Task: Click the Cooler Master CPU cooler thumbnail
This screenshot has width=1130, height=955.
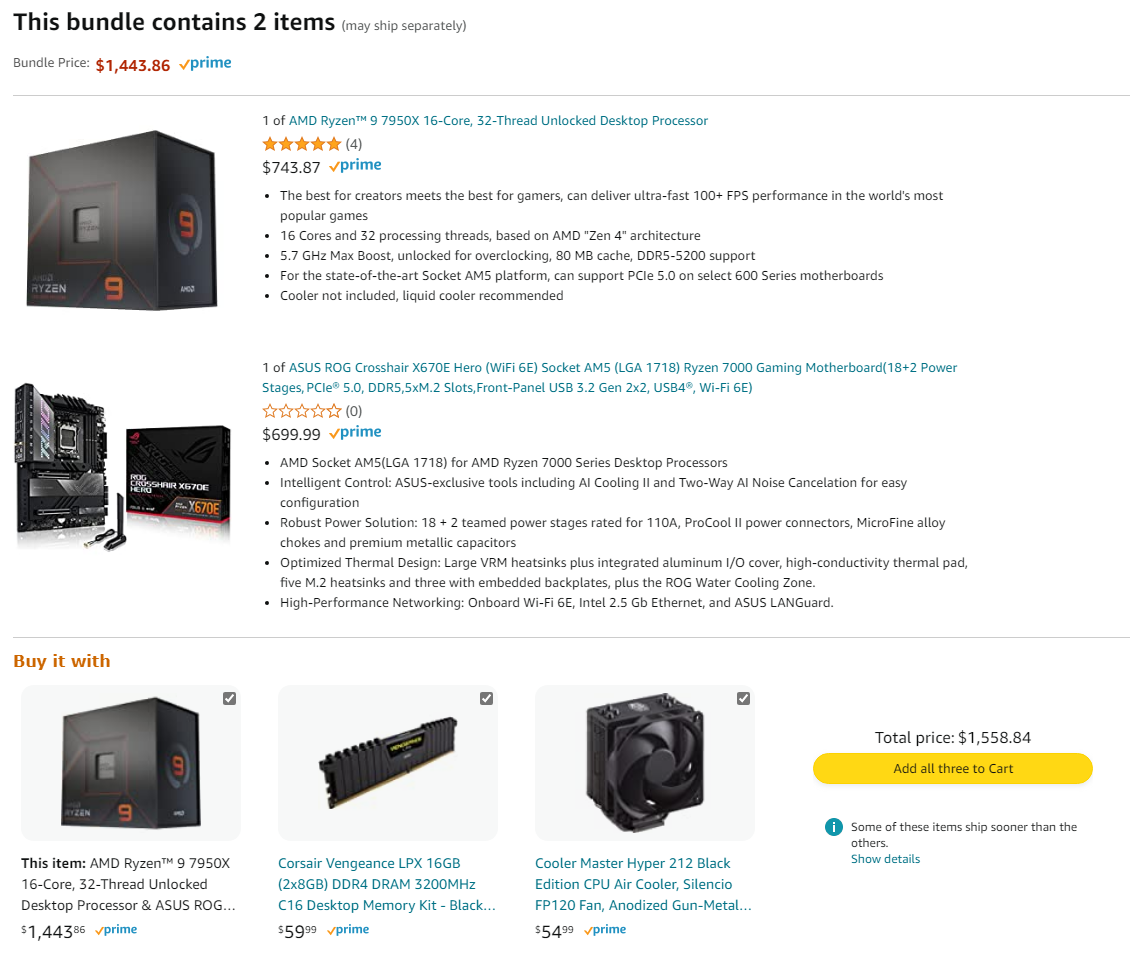Action: (x=645, y=762)
